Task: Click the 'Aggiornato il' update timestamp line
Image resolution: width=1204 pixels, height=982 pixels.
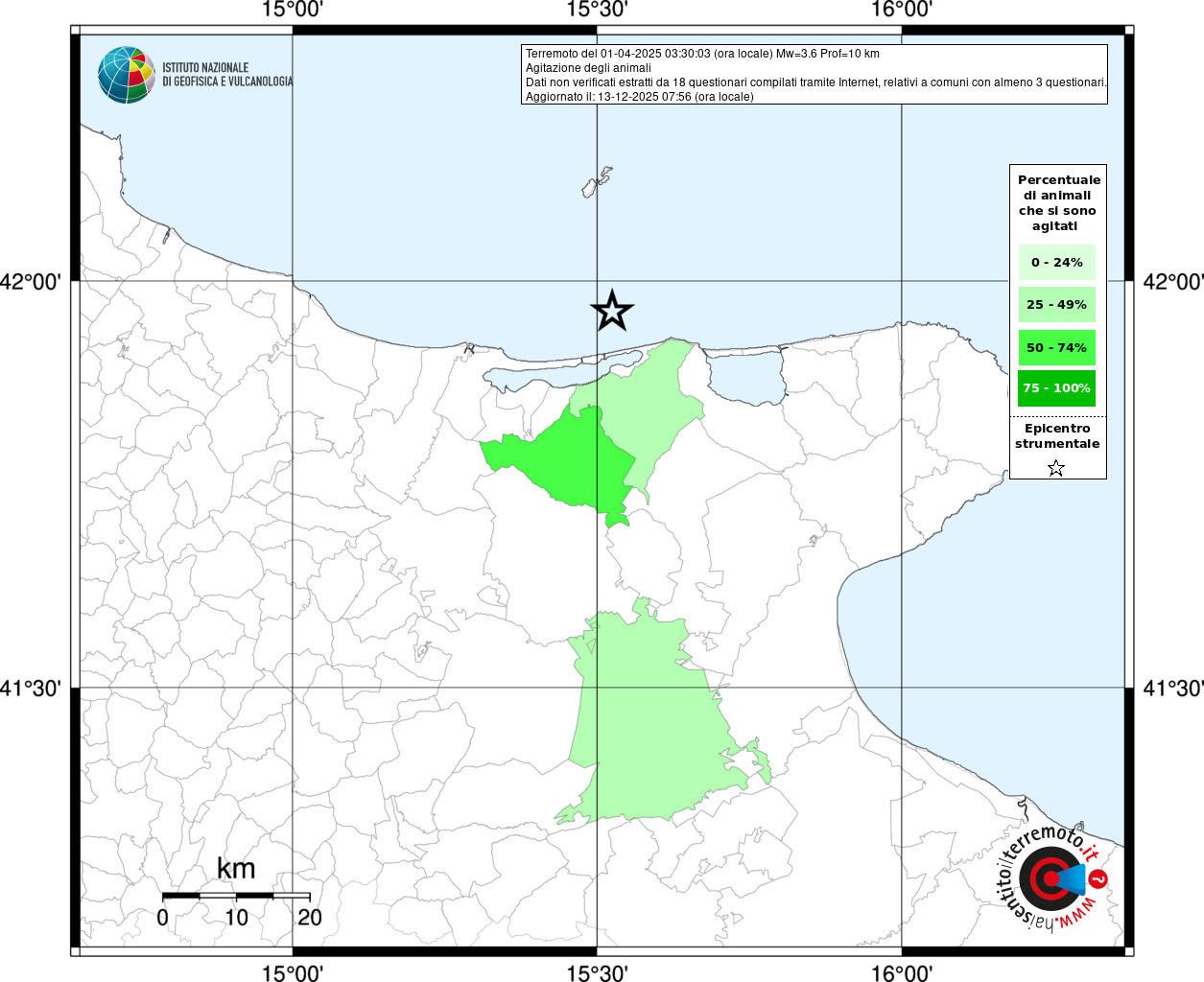Action: pyautogui.click(x=639, y=97)
